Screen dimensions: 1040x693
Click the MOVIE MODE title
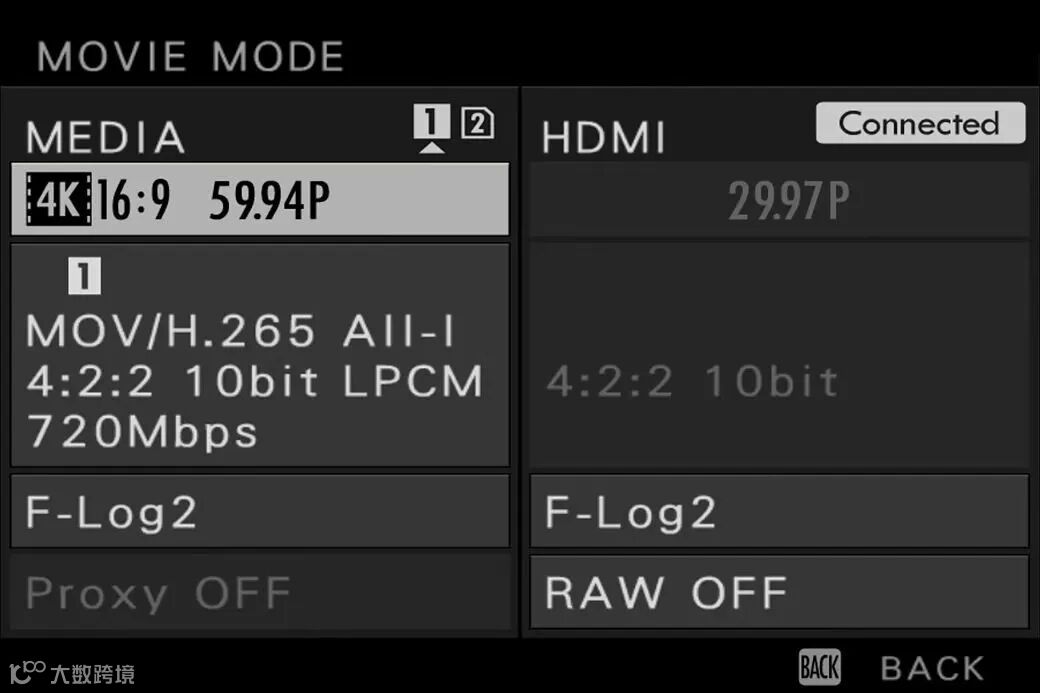pos(190,56)
